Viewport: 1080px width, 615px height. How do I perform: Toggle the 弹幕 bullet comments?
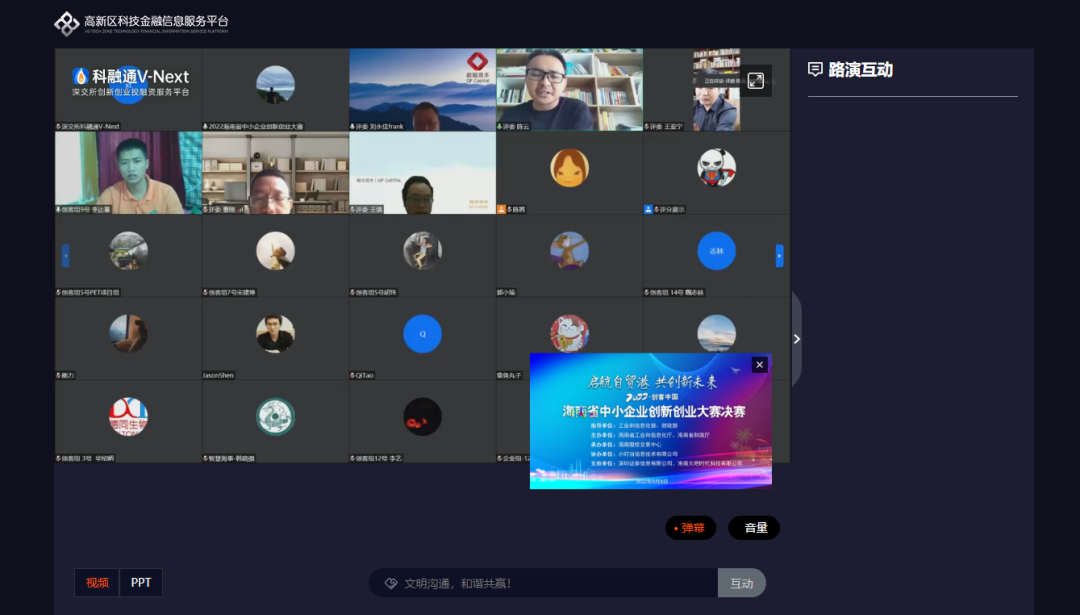691,528
